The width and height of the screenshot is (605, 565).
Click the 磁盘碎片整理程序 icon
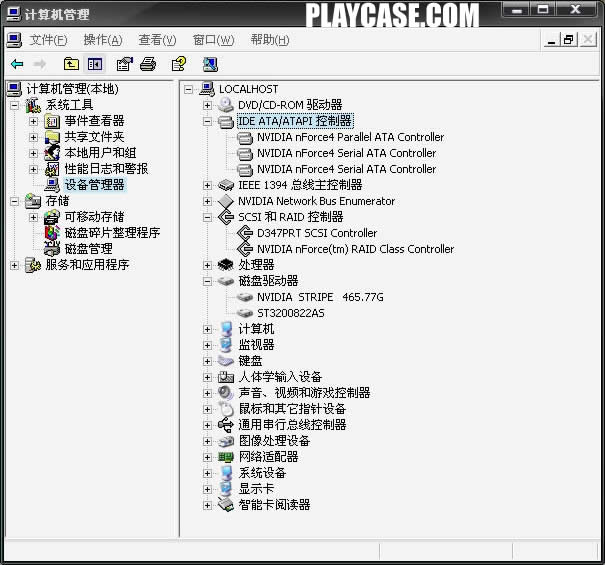[52, 233]
